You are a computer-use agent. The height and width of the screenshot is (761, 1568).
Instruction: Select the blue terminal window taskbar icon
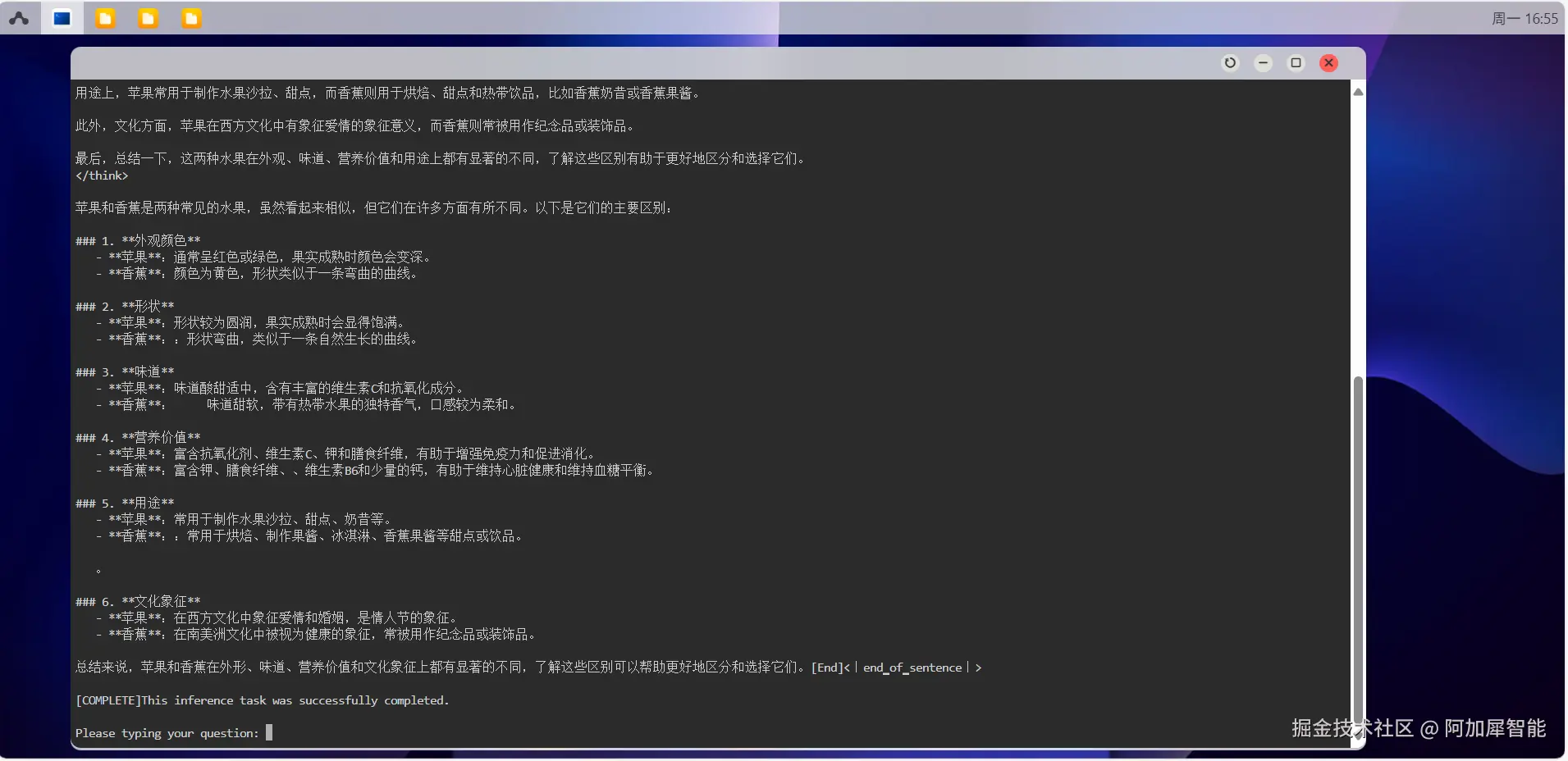click(x=62, y=18)
